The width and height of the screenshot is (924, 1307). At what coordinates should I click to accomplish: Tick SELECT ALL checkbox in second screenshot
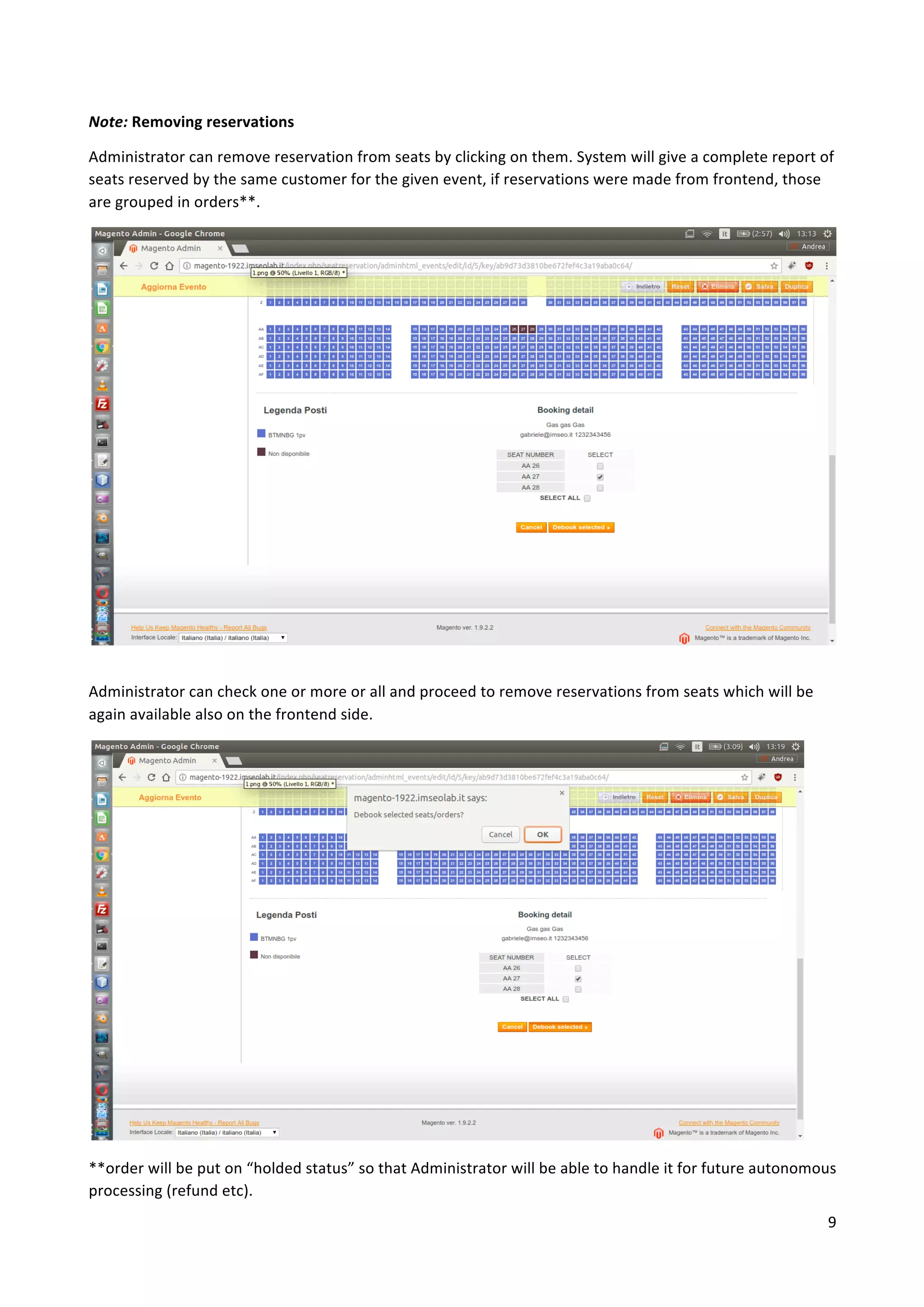point(566,999)
